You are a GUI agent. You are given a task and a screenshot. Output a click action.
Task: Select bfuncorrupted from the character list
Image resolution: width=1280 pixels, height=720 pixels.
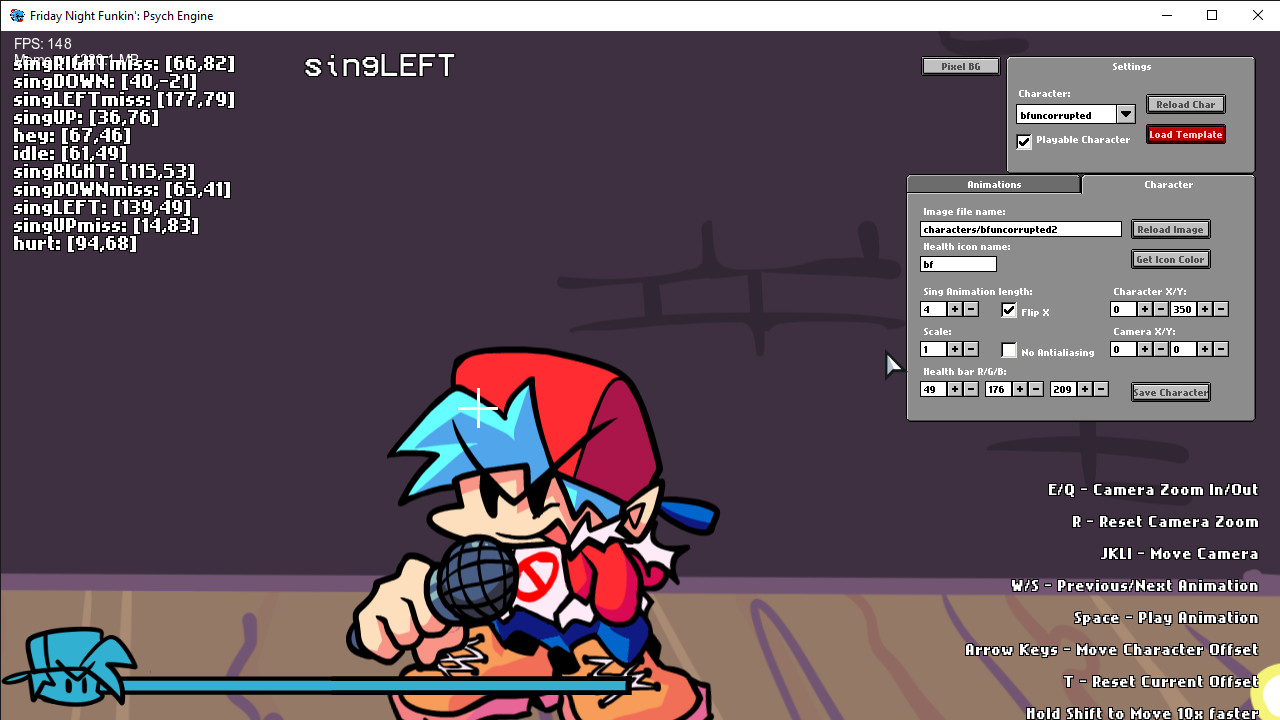pyautogui.click(x=1065, y=114)
